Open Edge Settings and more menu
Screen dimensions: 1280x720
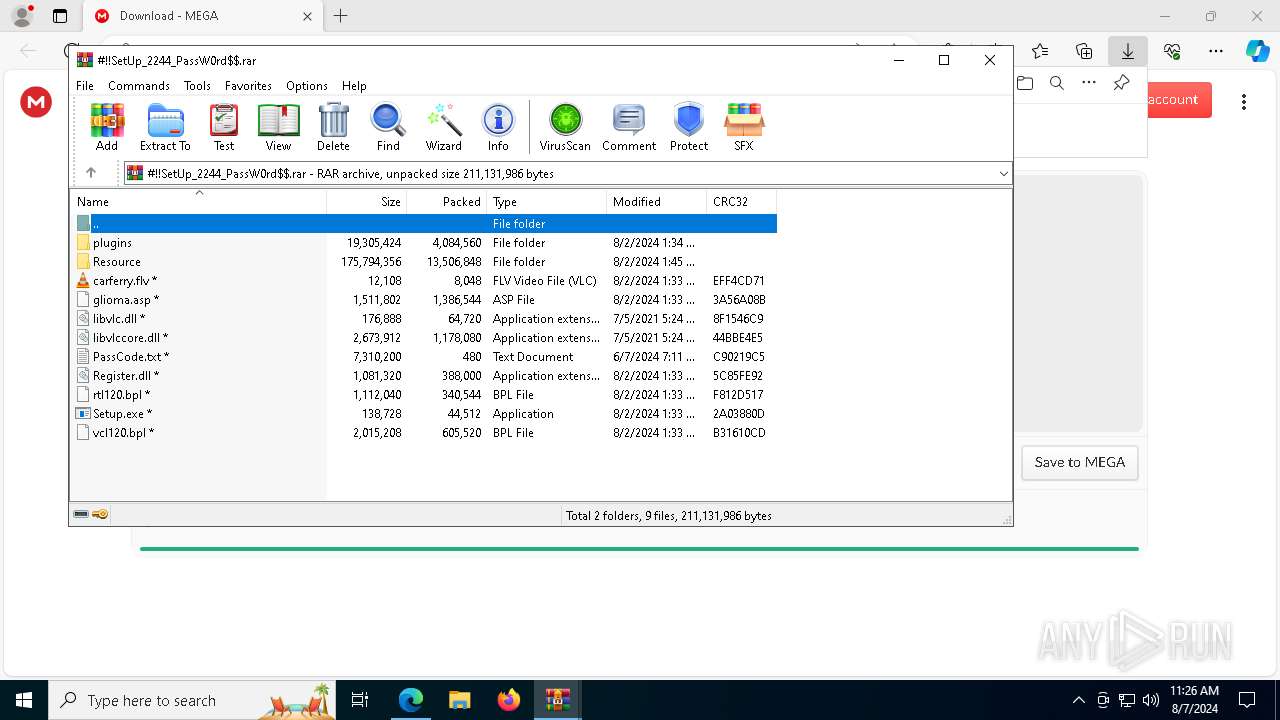coord(1216,51)
